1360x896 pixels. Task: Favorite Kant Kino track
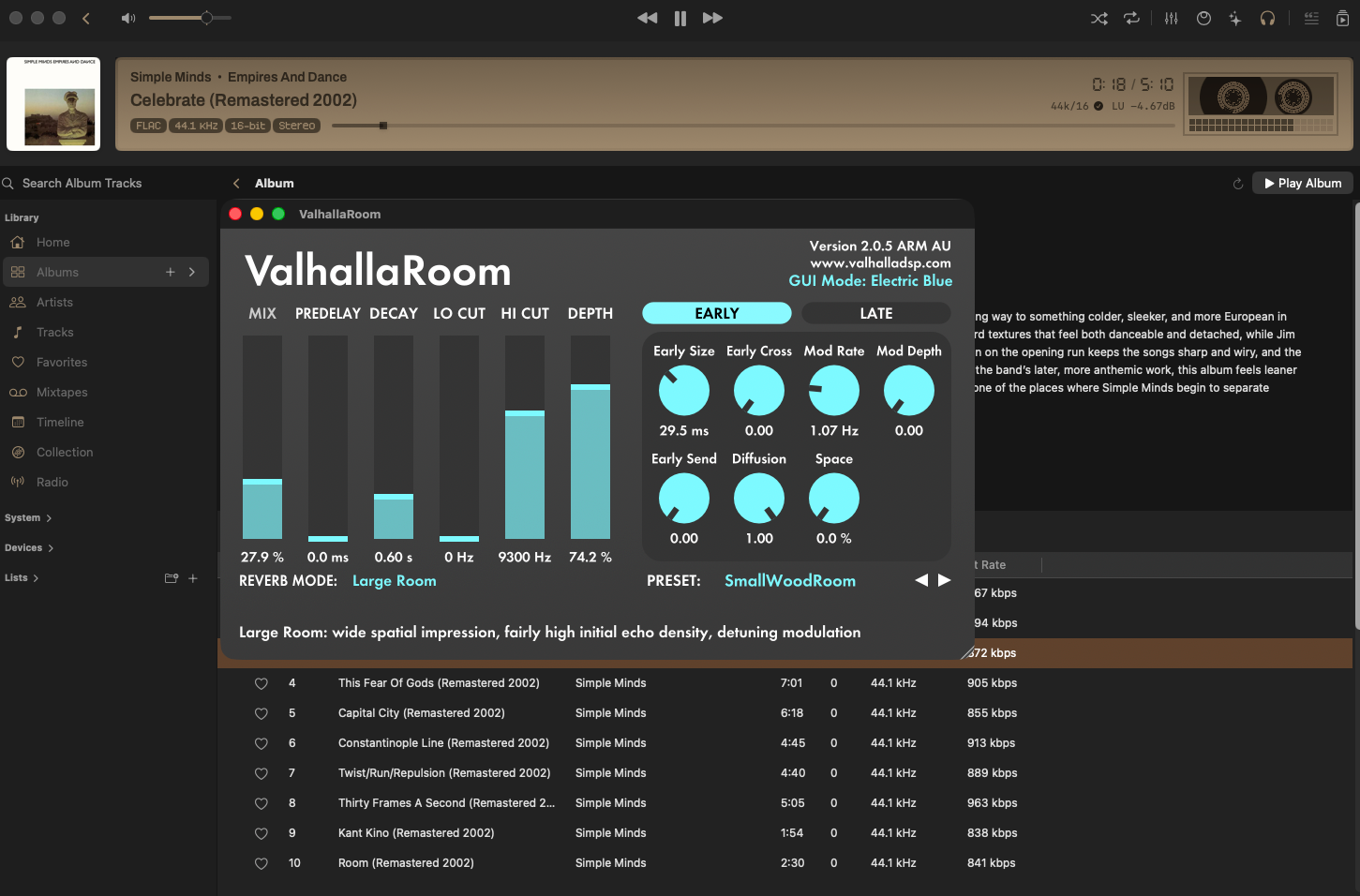[x=262, y=834]
